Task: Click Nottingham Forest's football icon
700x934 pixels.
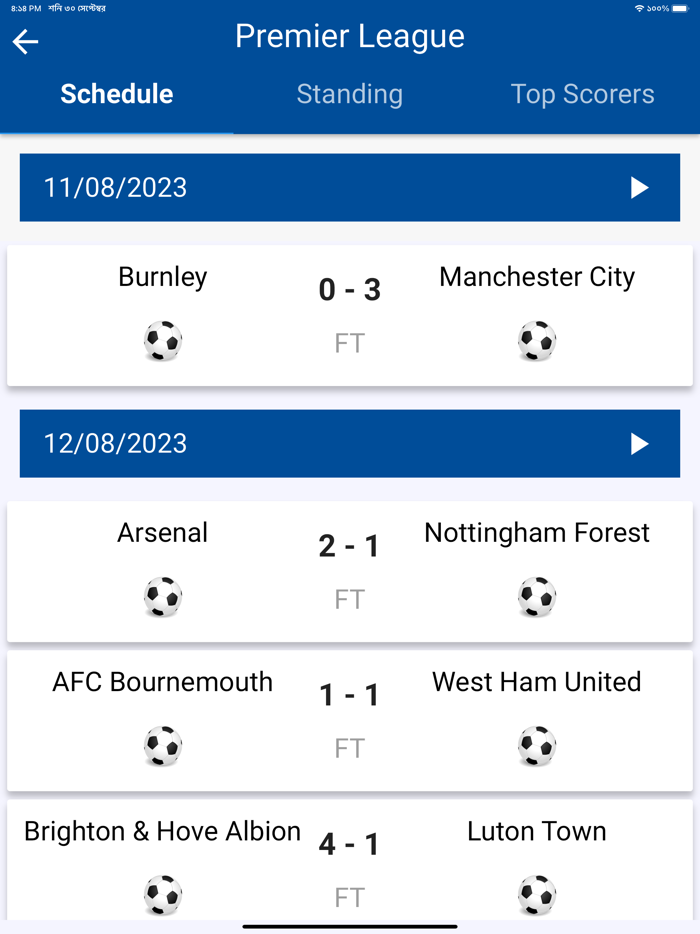Action: pyautogui.click(x=537, y=596)
